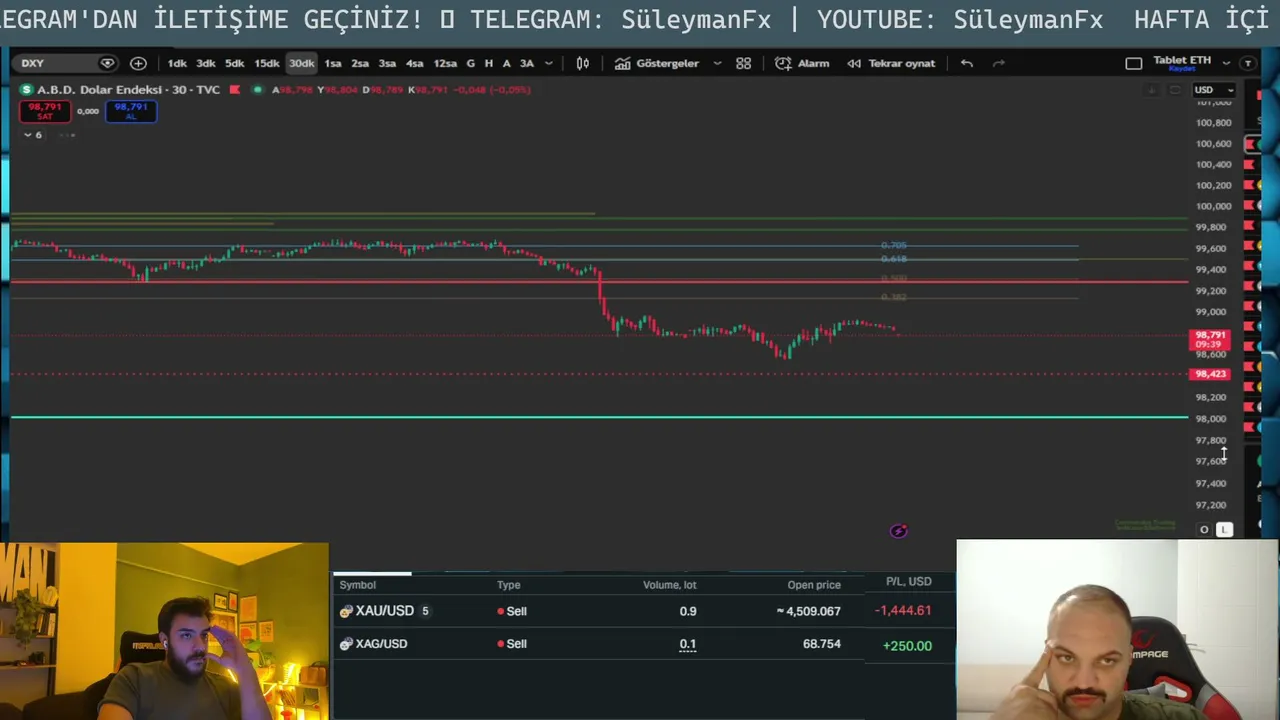Image resolution: width=1280 pixels, height=720 pixels.
Task: Sort positions by Type column header
Action: click(509, 585)
